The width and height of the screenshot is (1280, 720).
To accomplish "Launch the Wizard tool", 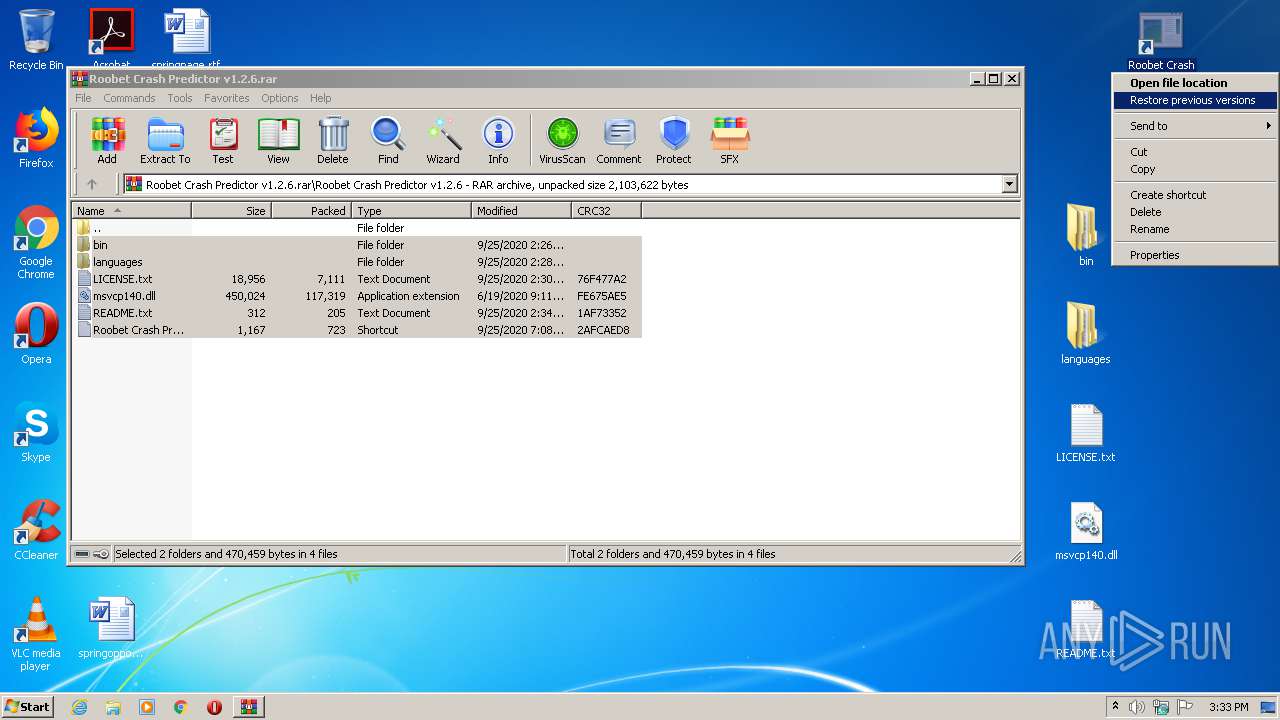I will (x=443, y=141).
